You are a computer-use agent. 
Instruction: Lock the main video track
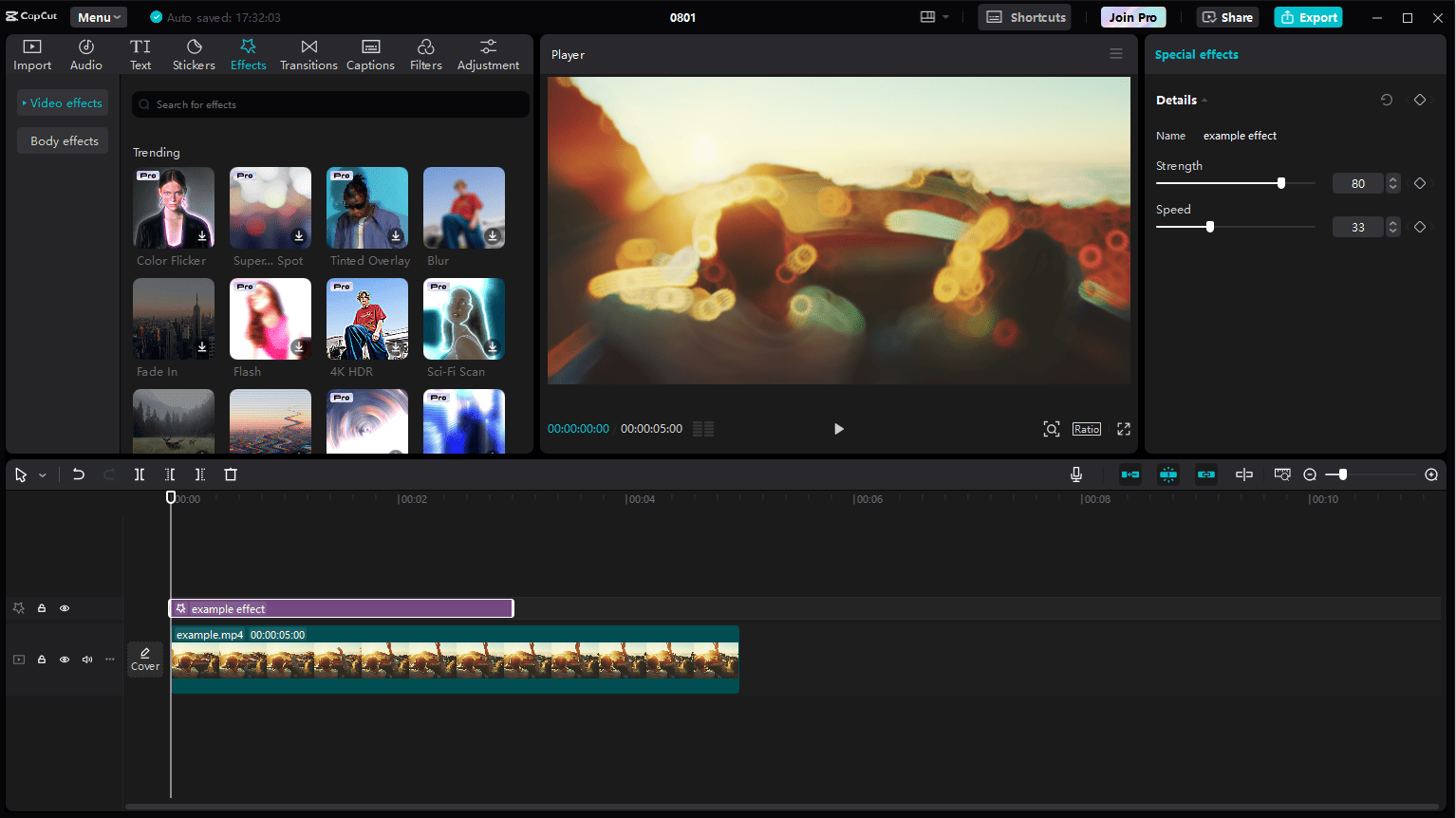42,660
